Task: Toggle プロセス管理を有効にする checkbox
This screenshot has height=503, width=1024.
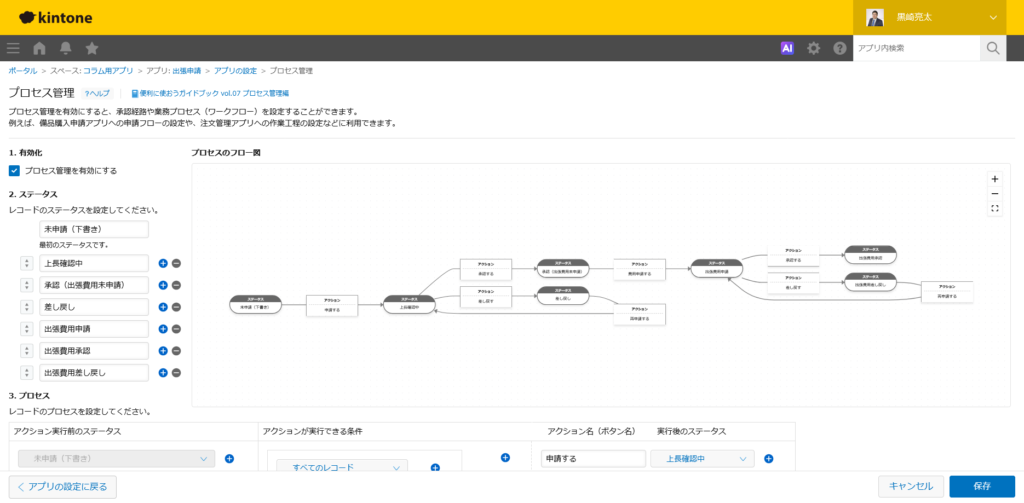Action: tap(14, 171)
